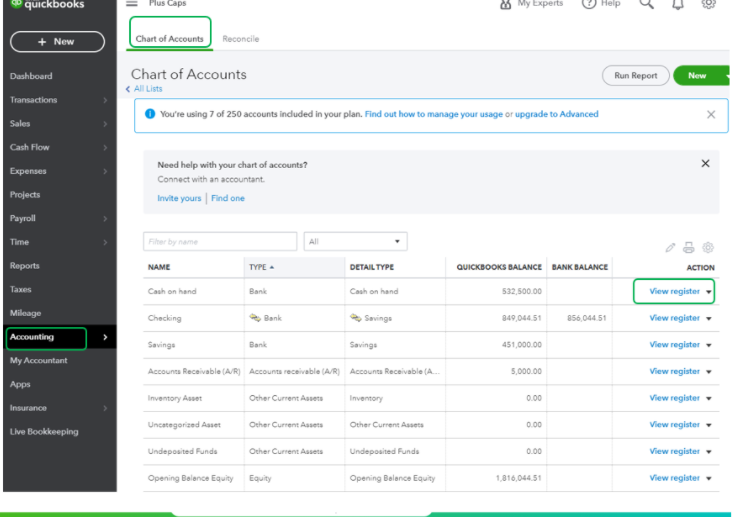Open action dropdown for Inventory Asset row
The width and height of the screenshot is (732, 517).
[709, 398]
